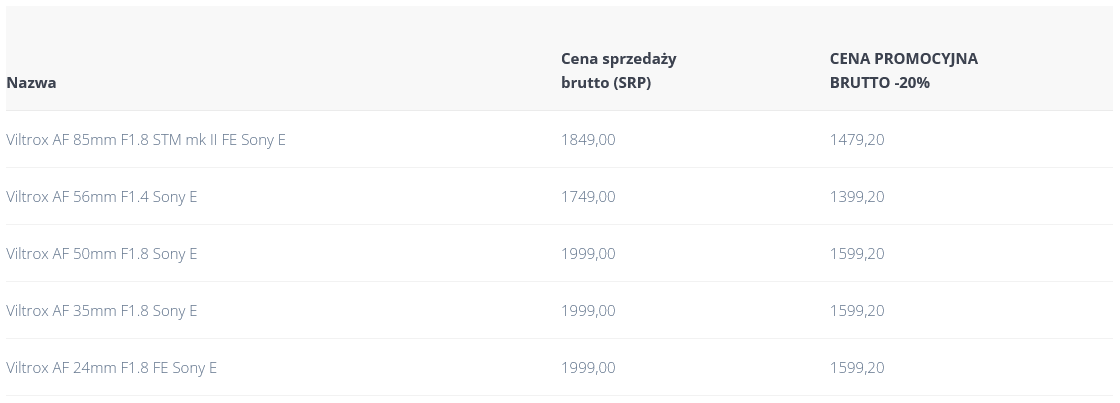Click the Nazwa column header
1120x403 pixels.
click(x=31, y=82)
